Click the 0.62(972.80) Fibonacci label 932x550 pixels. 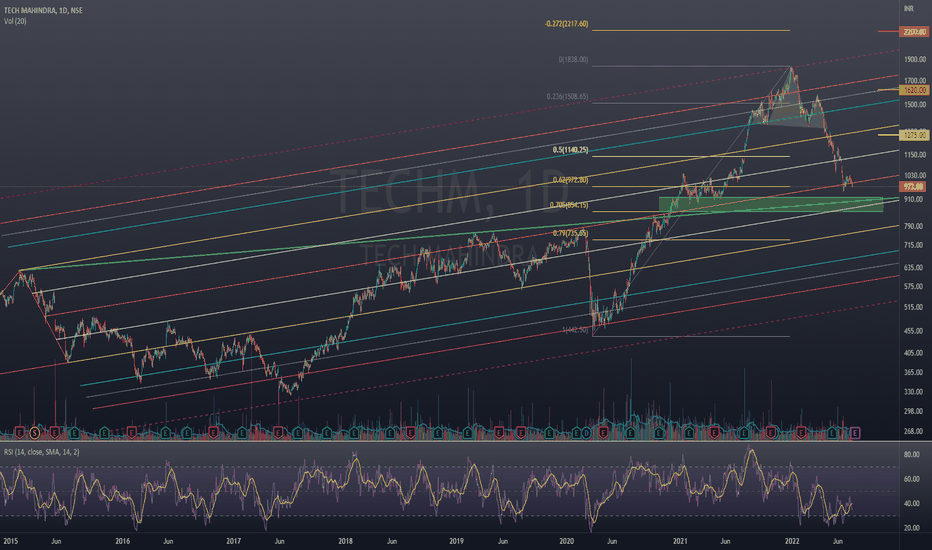pos(571,180)
